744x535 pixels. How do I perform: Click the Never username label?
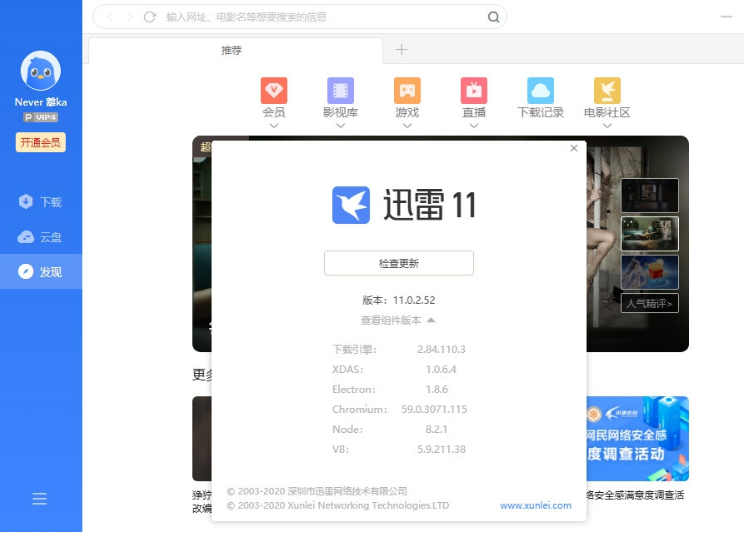[41, 102]
